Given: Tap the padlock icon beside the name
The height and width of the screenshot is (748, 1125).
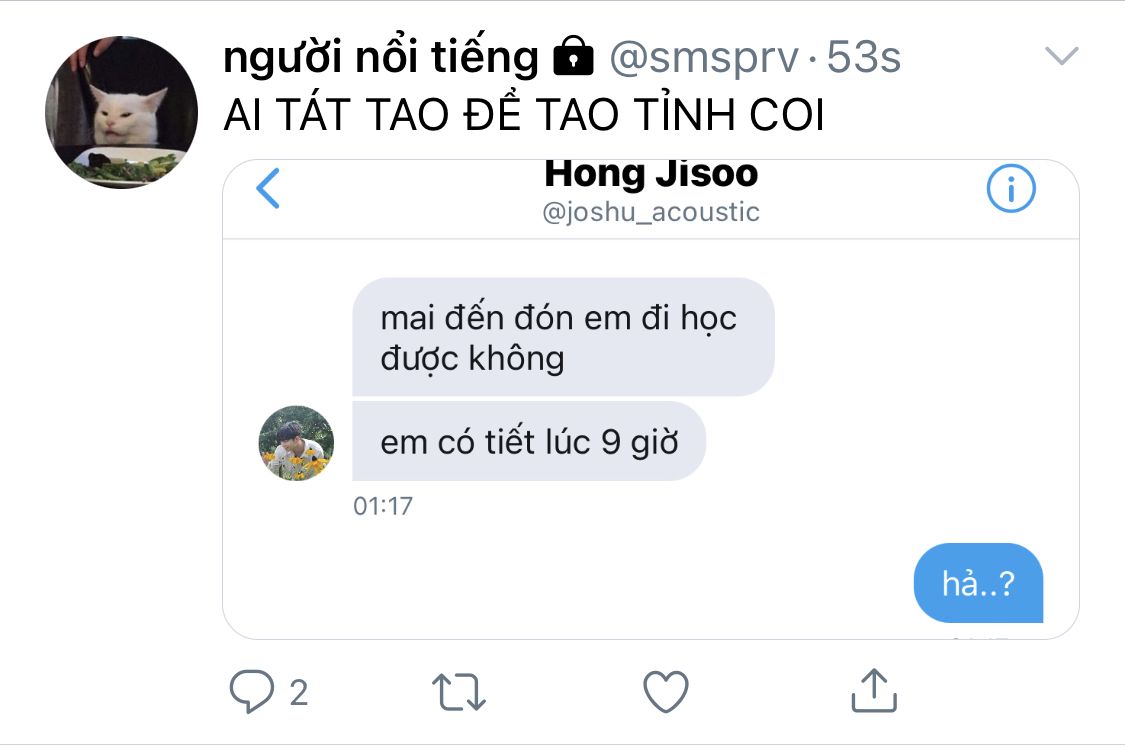Looking at the screenshot, I should 573,57.
